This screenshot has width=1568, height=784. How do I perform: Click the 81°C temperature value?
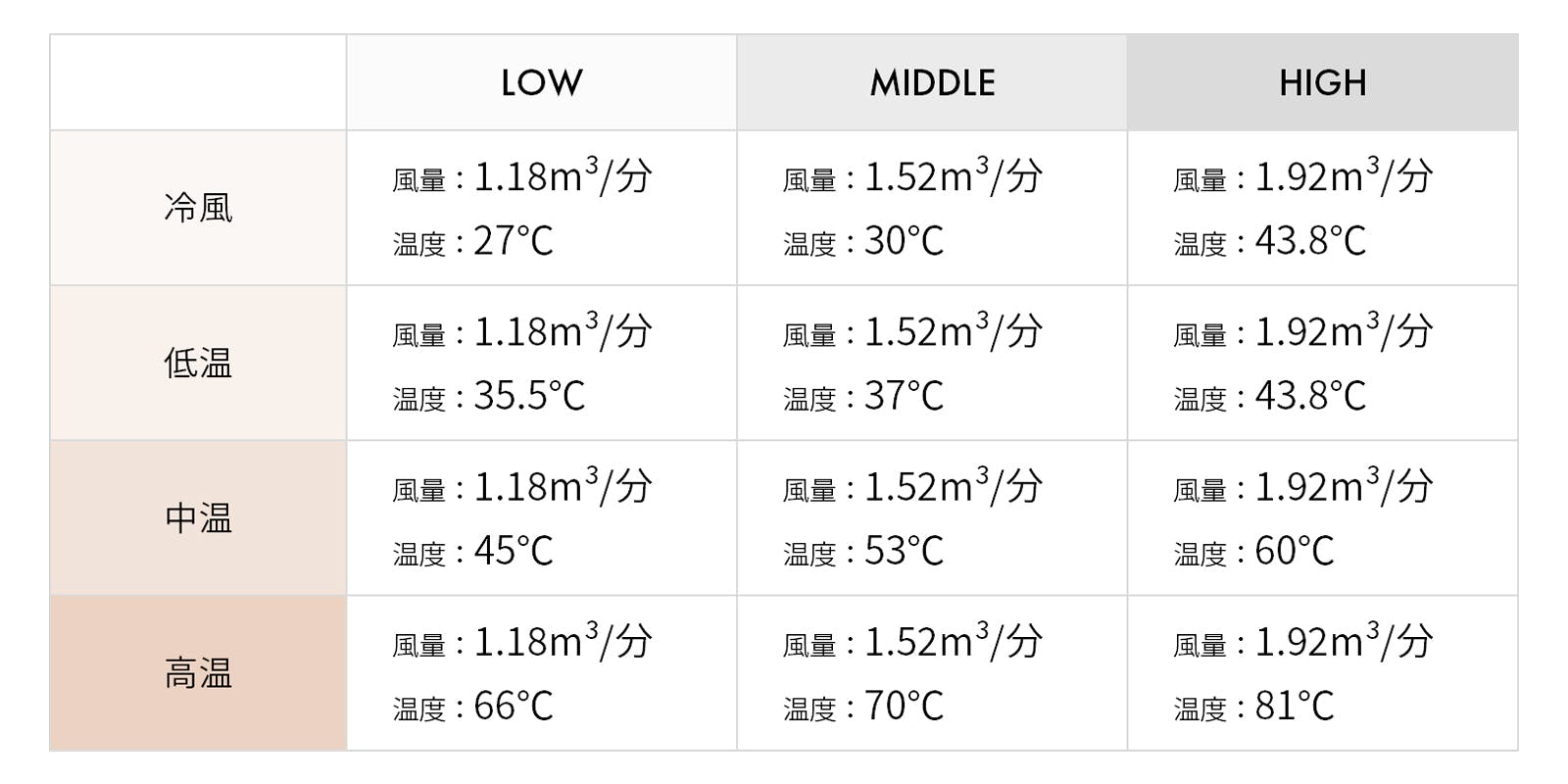click(x=1294, y=707)
